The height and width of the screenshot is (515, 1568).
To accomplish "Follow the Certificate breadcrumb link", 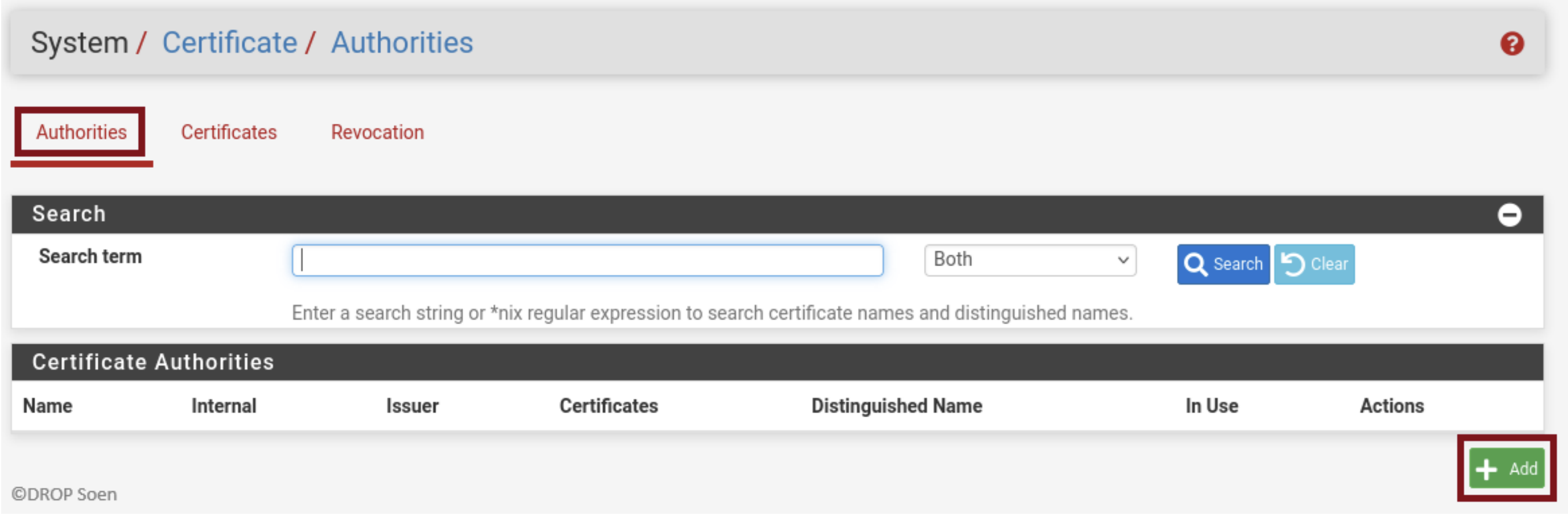I will coord(230,43).
